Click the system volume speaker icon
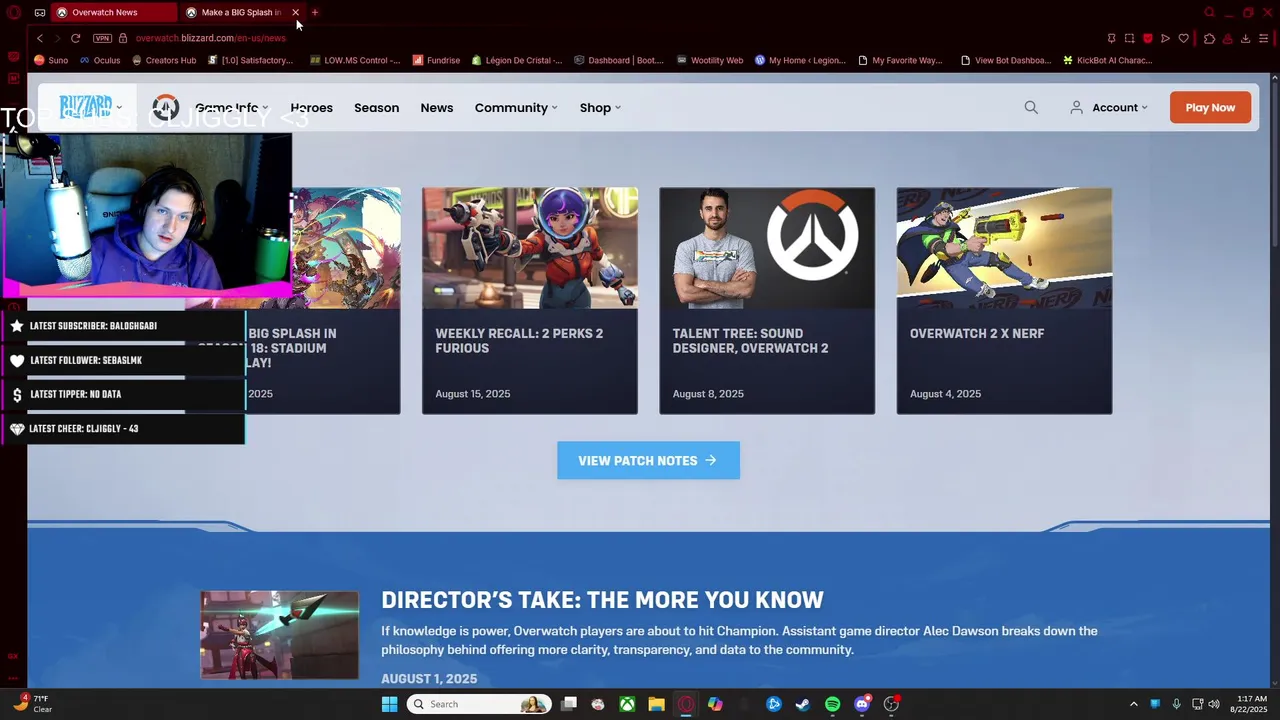This screenshot has height=720, width=1280. pos(1214,704)
